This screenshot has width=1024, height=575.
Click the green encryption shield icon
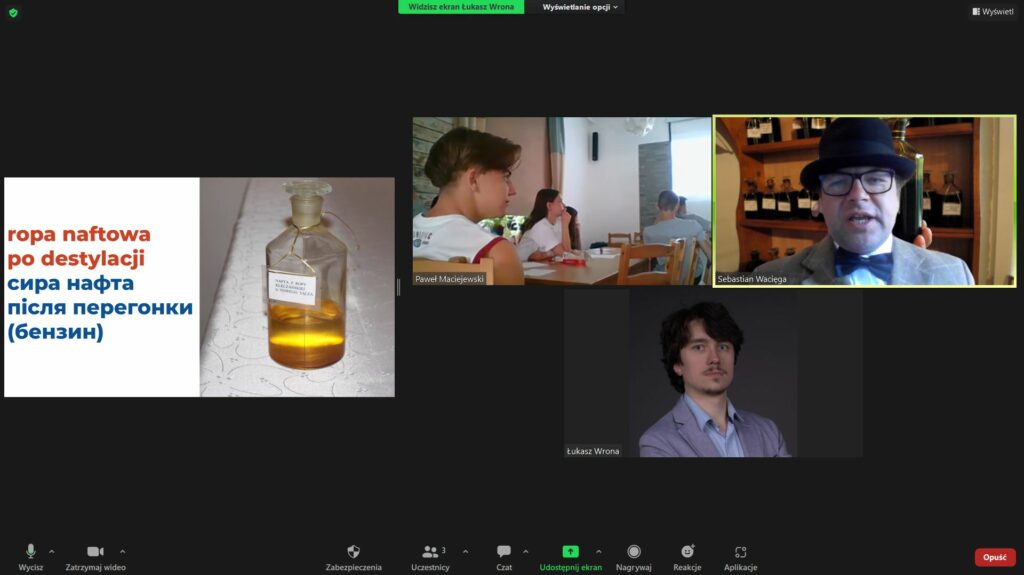(13, 12)
